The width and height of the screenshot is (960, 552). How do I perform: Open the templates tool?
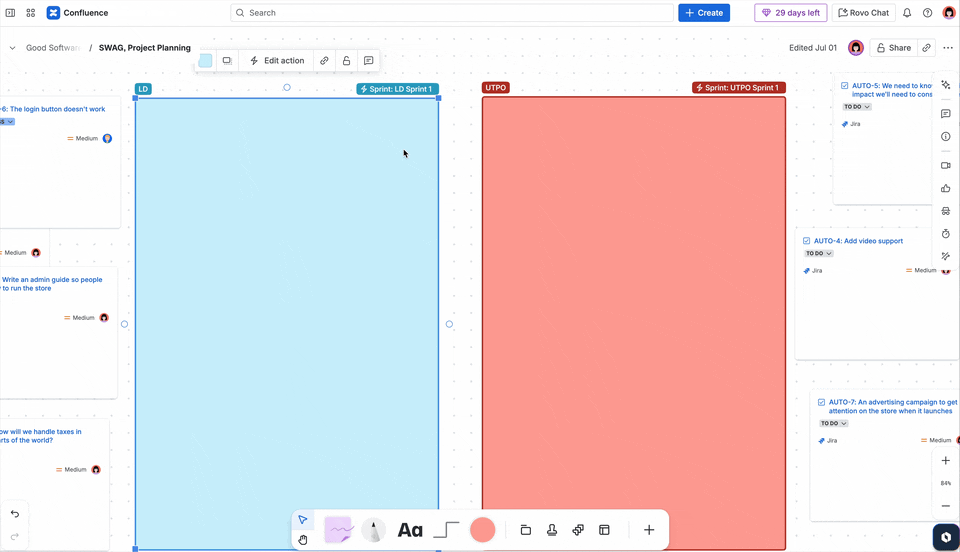(604, 530)
